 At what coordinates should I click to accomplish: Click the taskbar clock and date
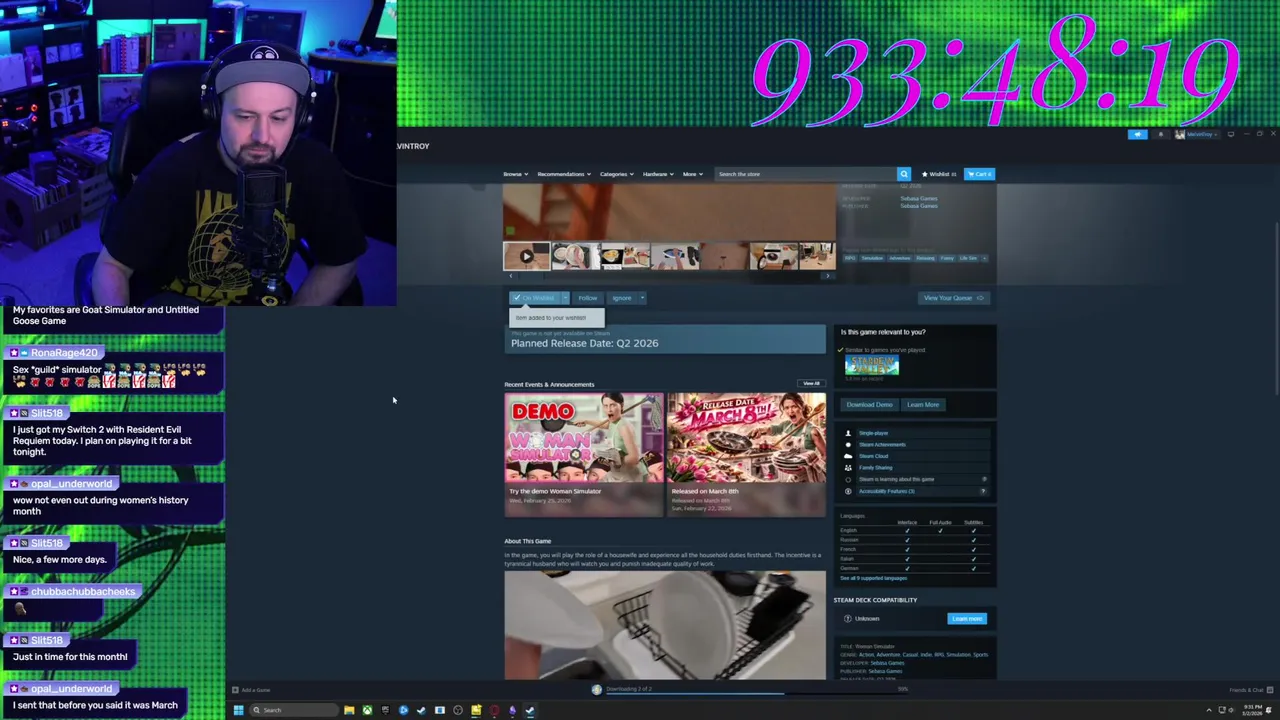1253,710
